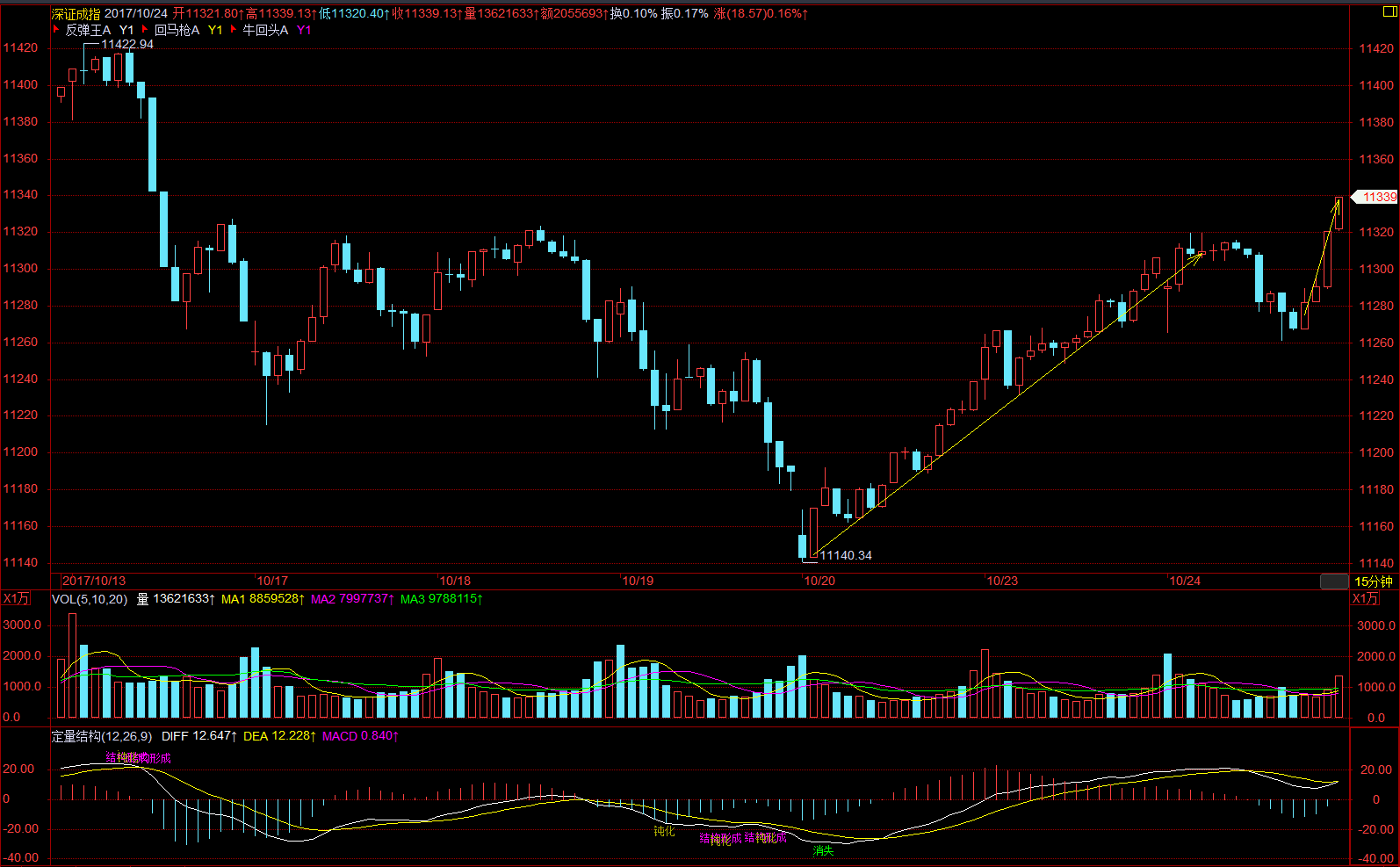Image resolution: width=1400 pixels, height=867 pixels.
Task: Click the red arrow beside 回马枪A
Action: tap(146, 30)
